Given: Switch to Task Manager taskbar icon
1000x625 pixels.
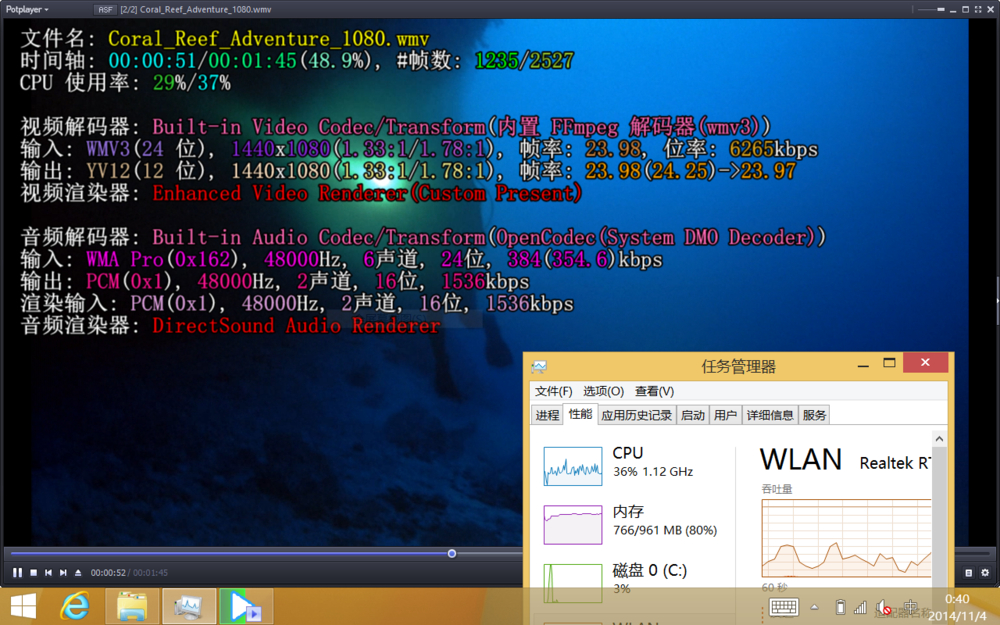Looking at the screenshot, I should 189,606.
